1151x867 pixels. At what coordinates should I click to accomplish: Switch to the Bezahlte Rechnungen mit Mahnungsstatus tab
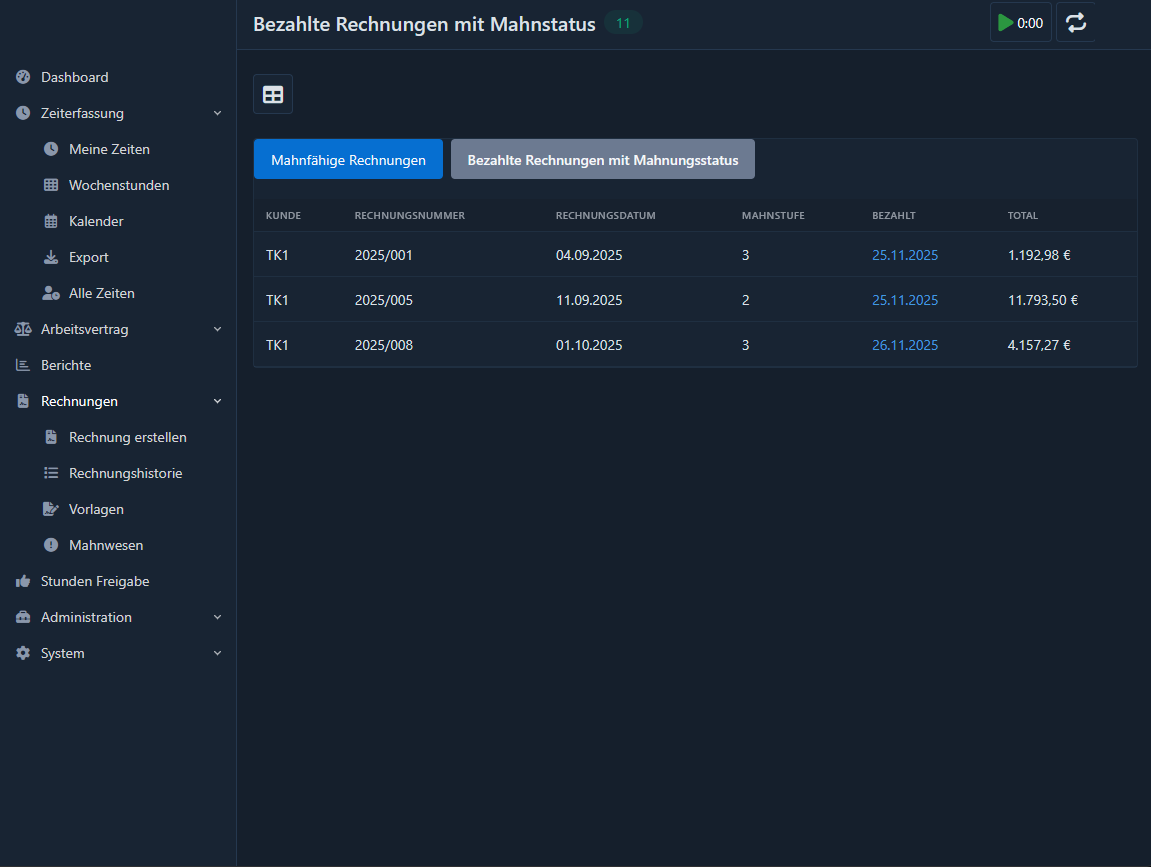[602, 159]
